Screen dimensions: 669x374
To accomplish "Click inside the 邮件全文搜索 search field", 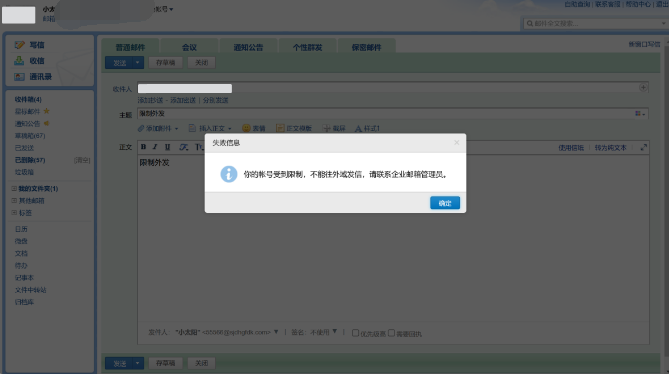I will point(596,23).
